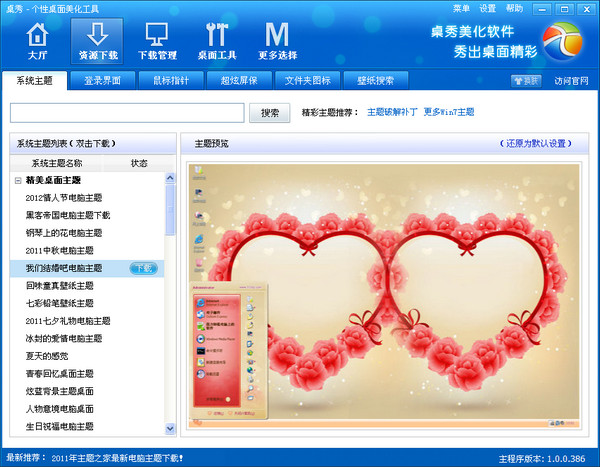Viewport: 600px width, 467px height.
Task: Click the theme list scrollbar thumb
Action: pyautogui.click(x=170, y=210)
